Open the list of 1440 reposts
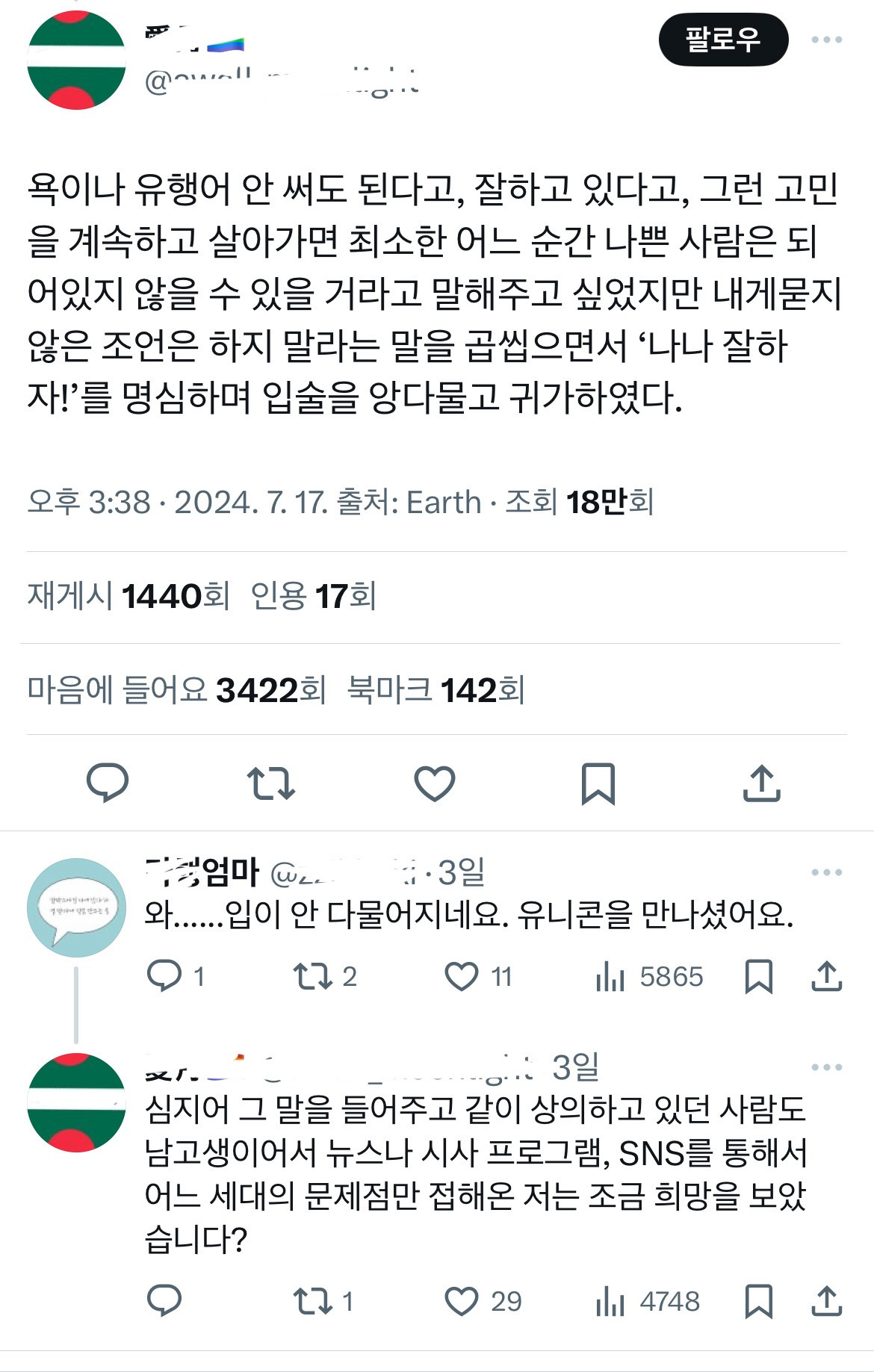874x1372 pixels. point(120,595)
